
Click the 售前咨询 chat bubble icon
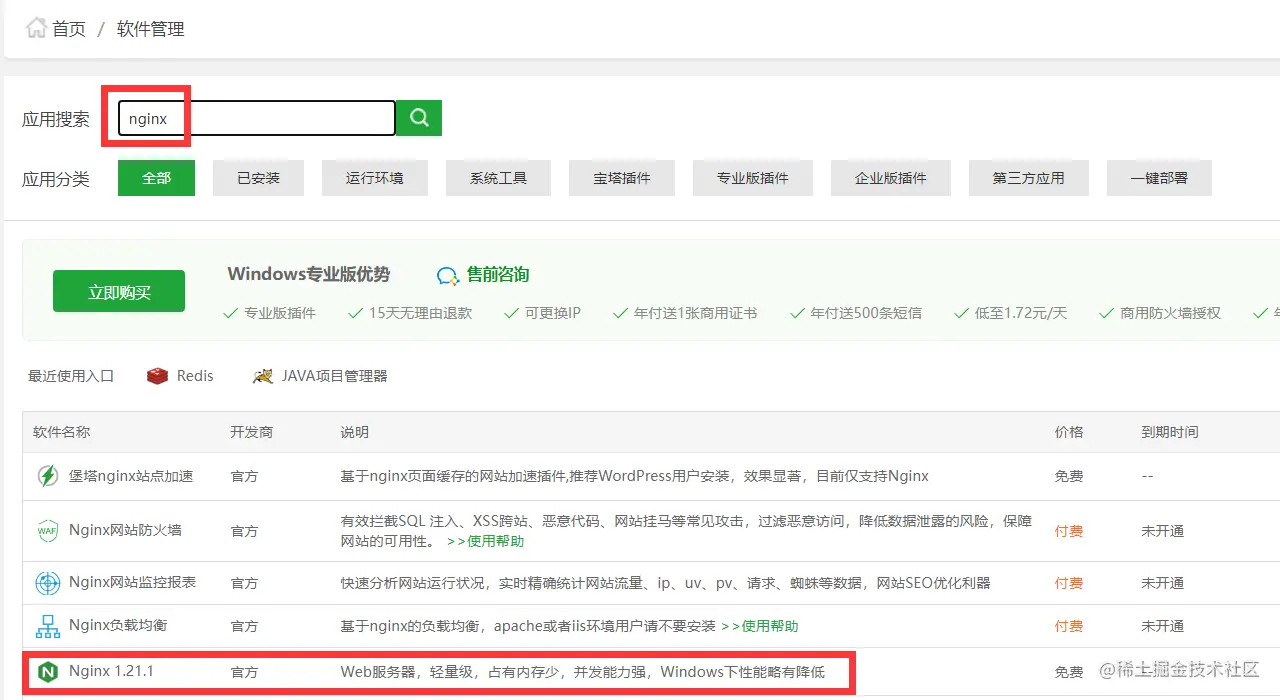pyautogui.click(x=448, y=275)
